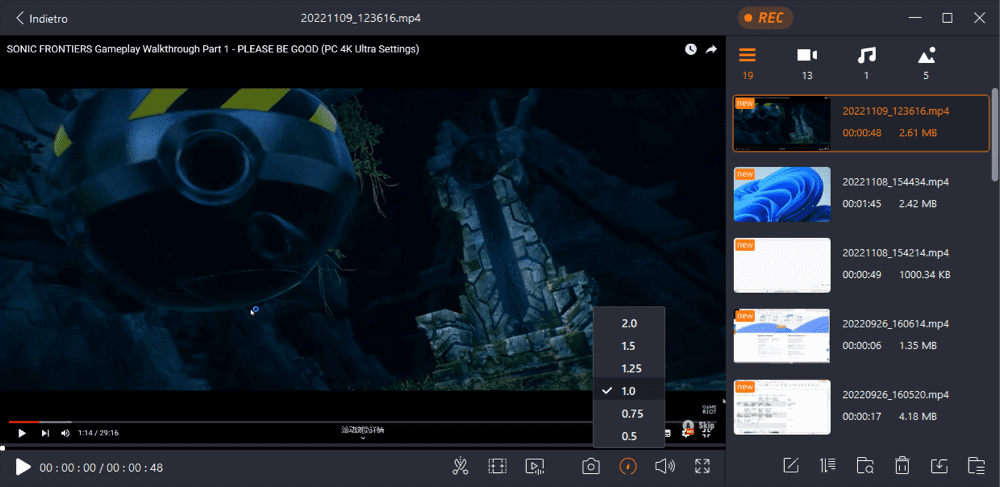Switch to the video files tab
The width and height of the screenshot is (1000, 487).
807,63
